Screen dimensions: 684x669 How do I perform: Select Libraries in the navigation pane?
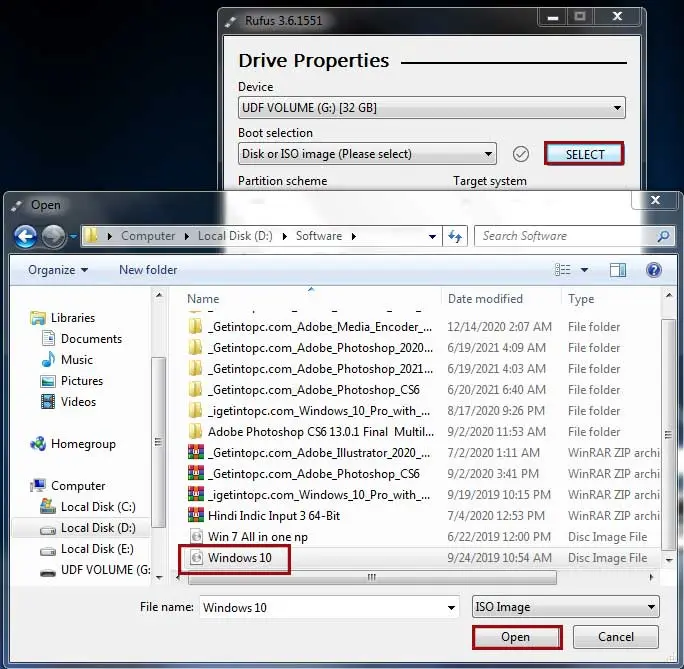(x=72, y=317)
